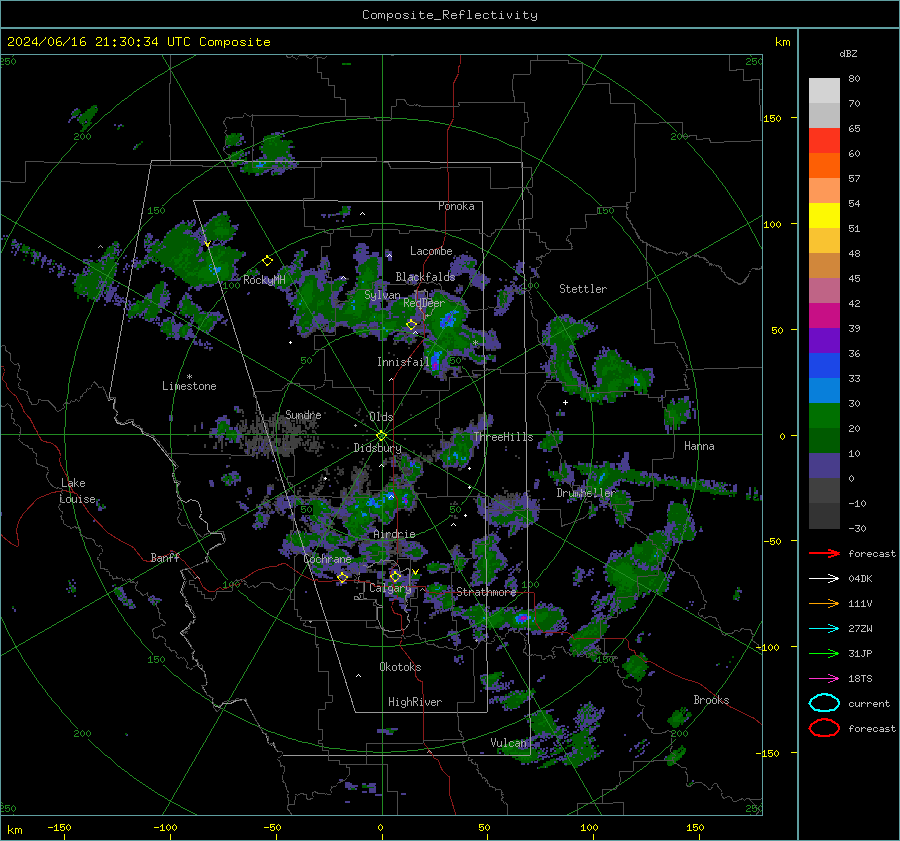This screenshot has width=900, height=841.
Task: Select the 48 dBZ tan-orange color swatch
Action: click(824, 265)
